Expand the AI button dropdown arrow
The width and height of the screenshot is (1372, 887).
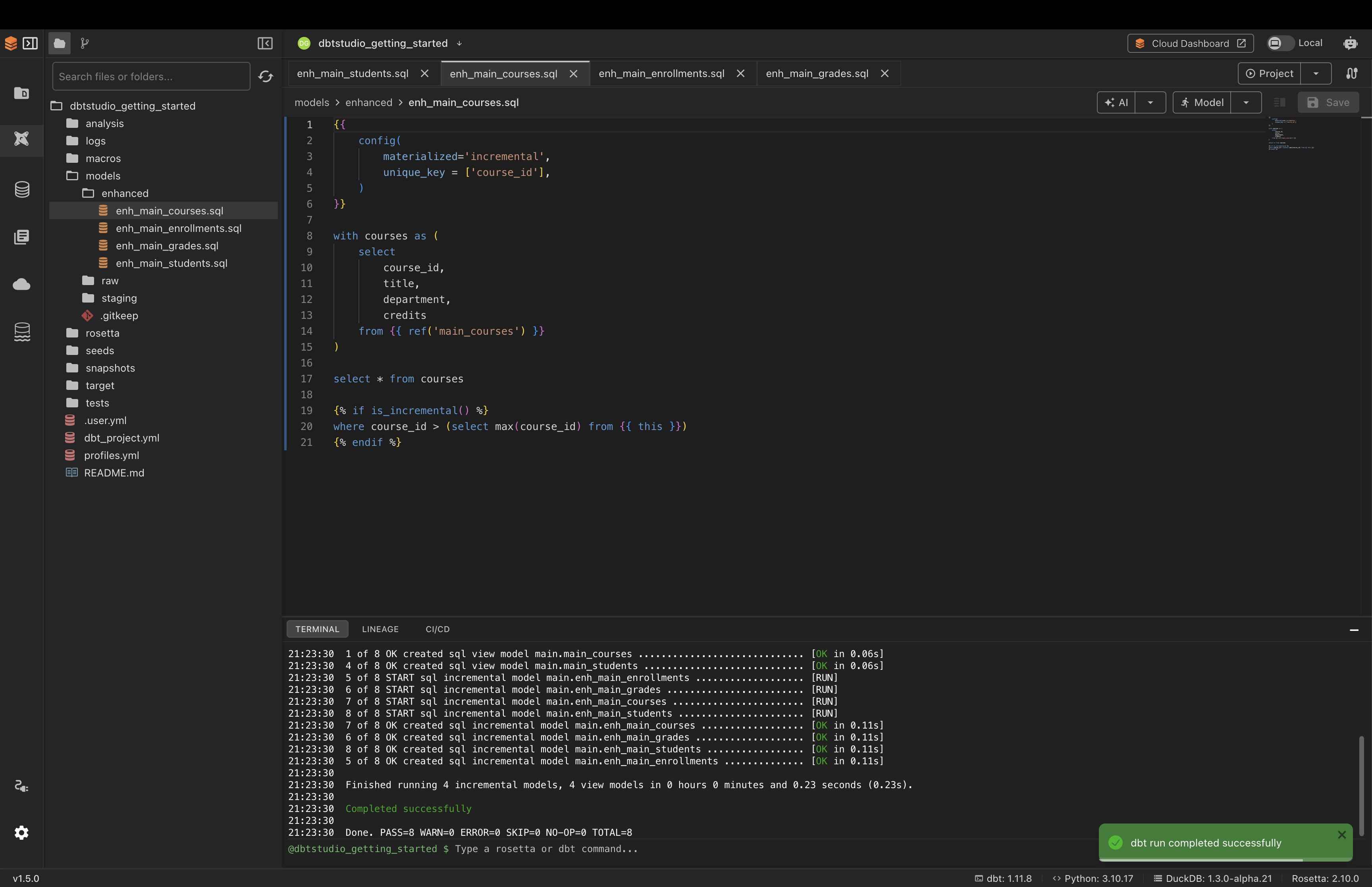[1150, 102]
